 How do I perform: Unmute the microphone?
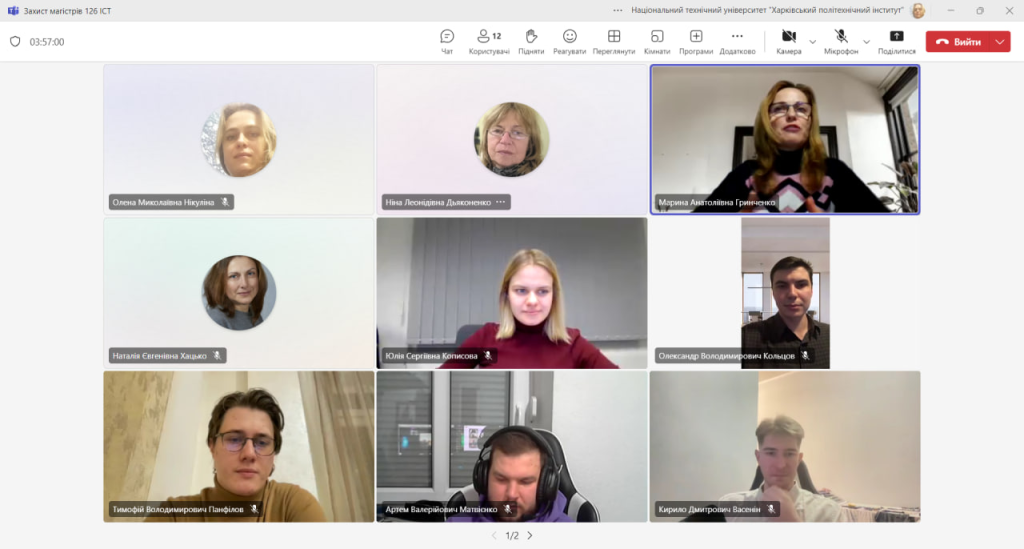pyautogui.click(x=841, y=42)
